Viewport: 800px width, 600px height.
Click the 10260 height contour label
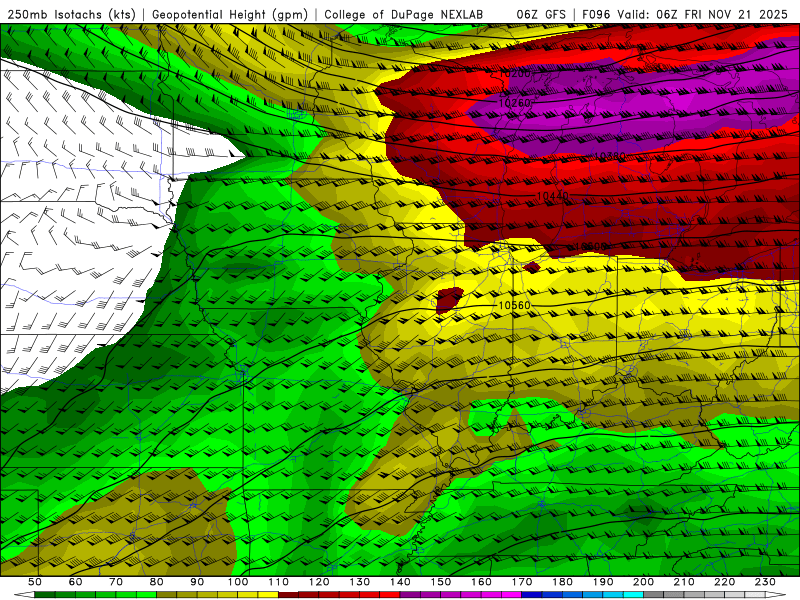point(514,103)
